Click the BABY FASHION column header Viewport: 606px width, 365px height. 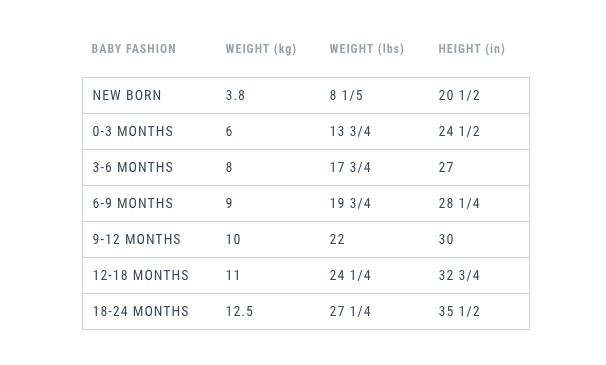[134, 49]
